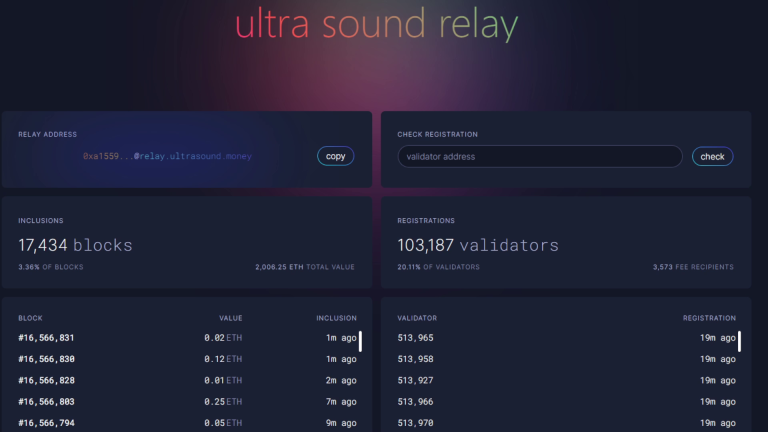This screenshot has width=768, height=432.
Task: Open block #16,566,831 row
Action: [x=187, y=338]
